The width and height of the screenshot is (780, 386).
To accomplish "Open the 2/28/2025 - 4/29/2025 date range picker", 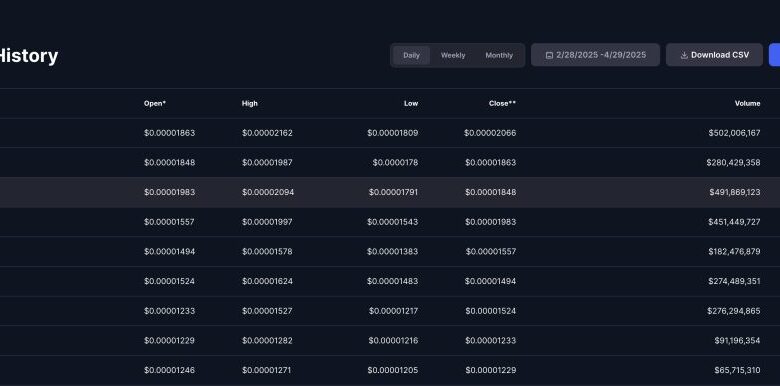I will click(x=595, y=55).
